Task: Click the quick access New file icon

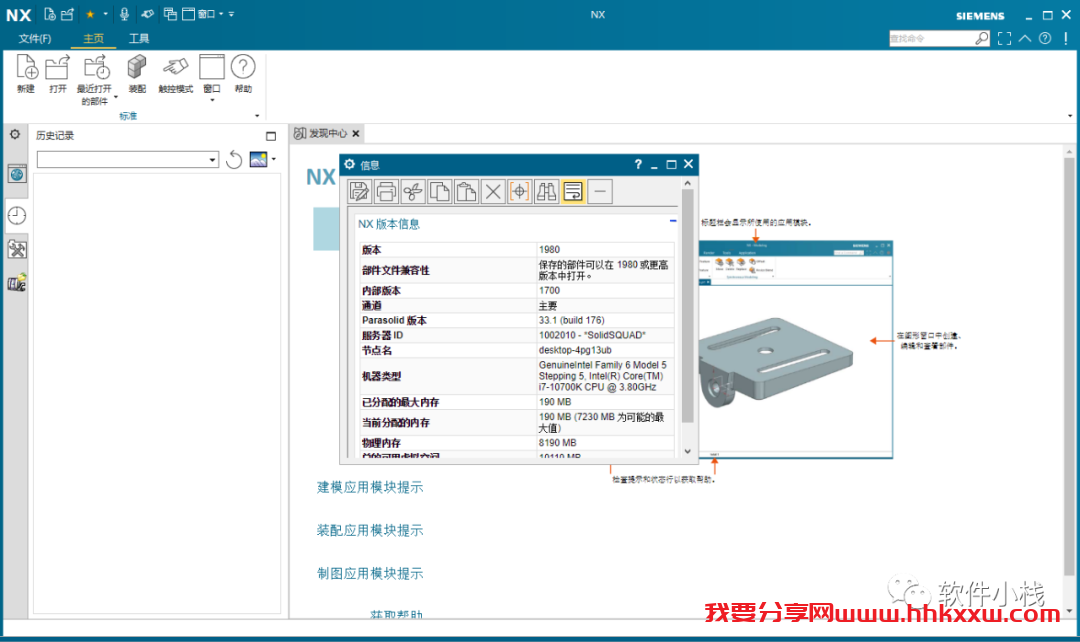Action: 50,14
